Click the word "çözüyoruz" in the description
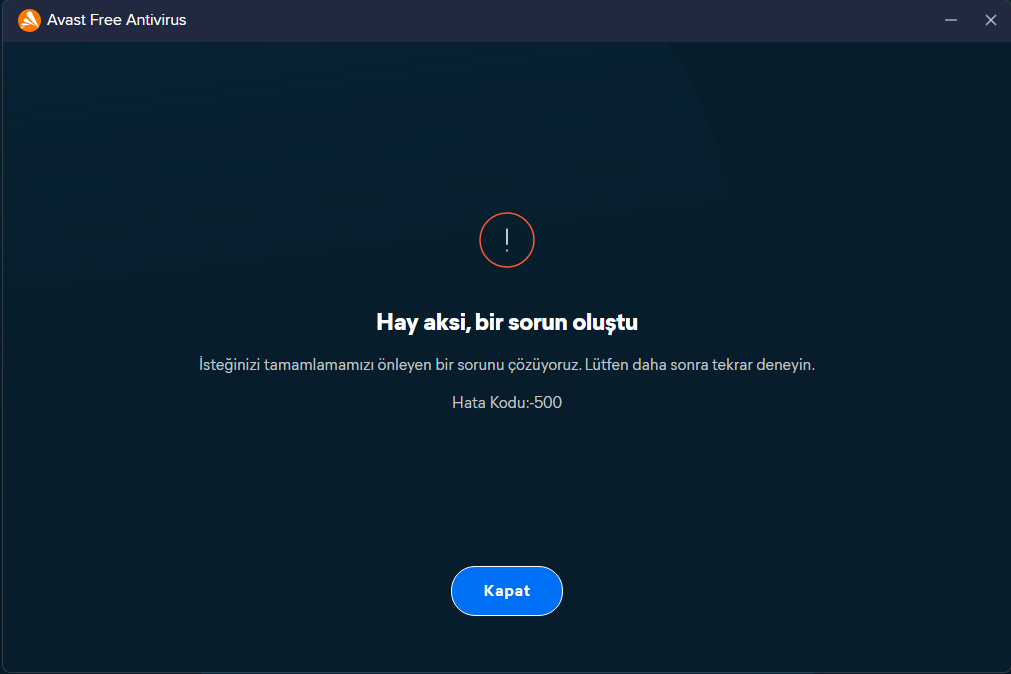Image resolution: width=1011 pixels, height=674 pixels. coord(545,365)
